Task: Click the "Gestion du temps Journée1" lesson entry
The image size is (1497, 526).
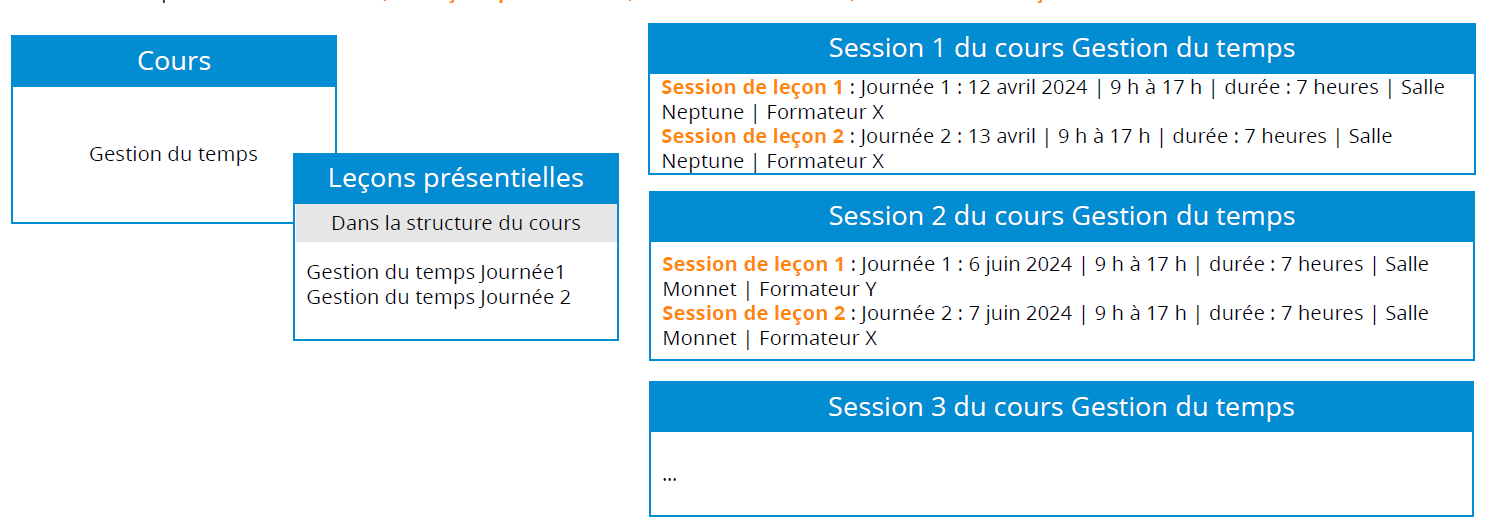Action: coord(436,272)
